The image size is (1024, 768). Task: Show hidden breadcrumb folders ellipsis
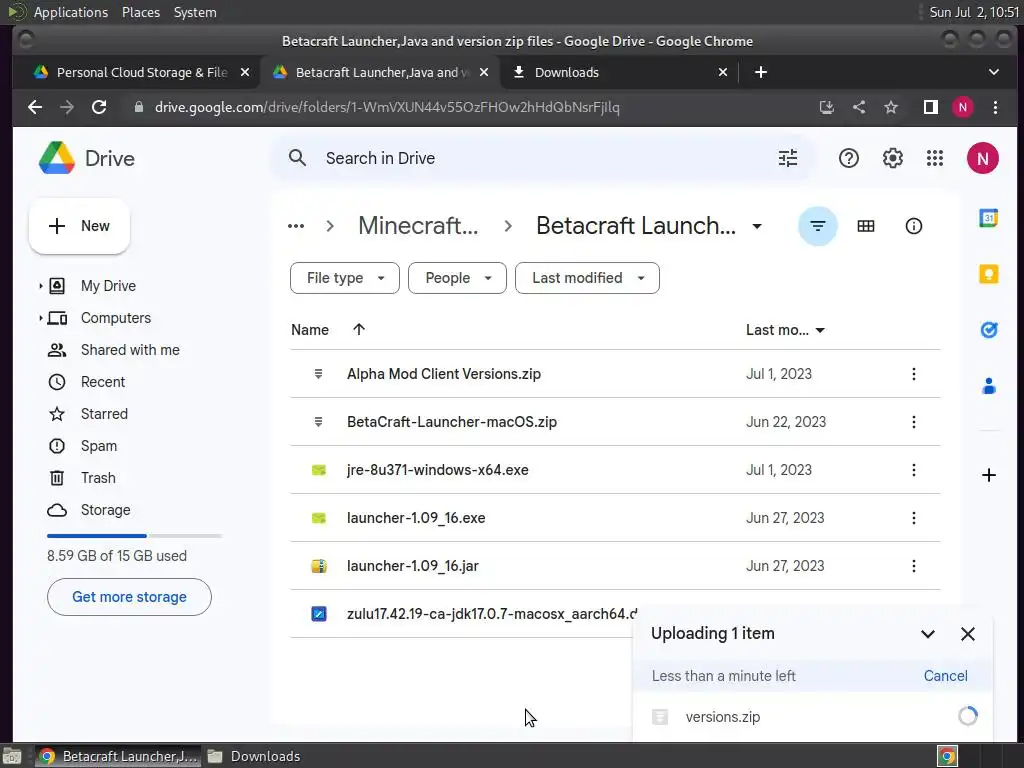coord(296,226)
